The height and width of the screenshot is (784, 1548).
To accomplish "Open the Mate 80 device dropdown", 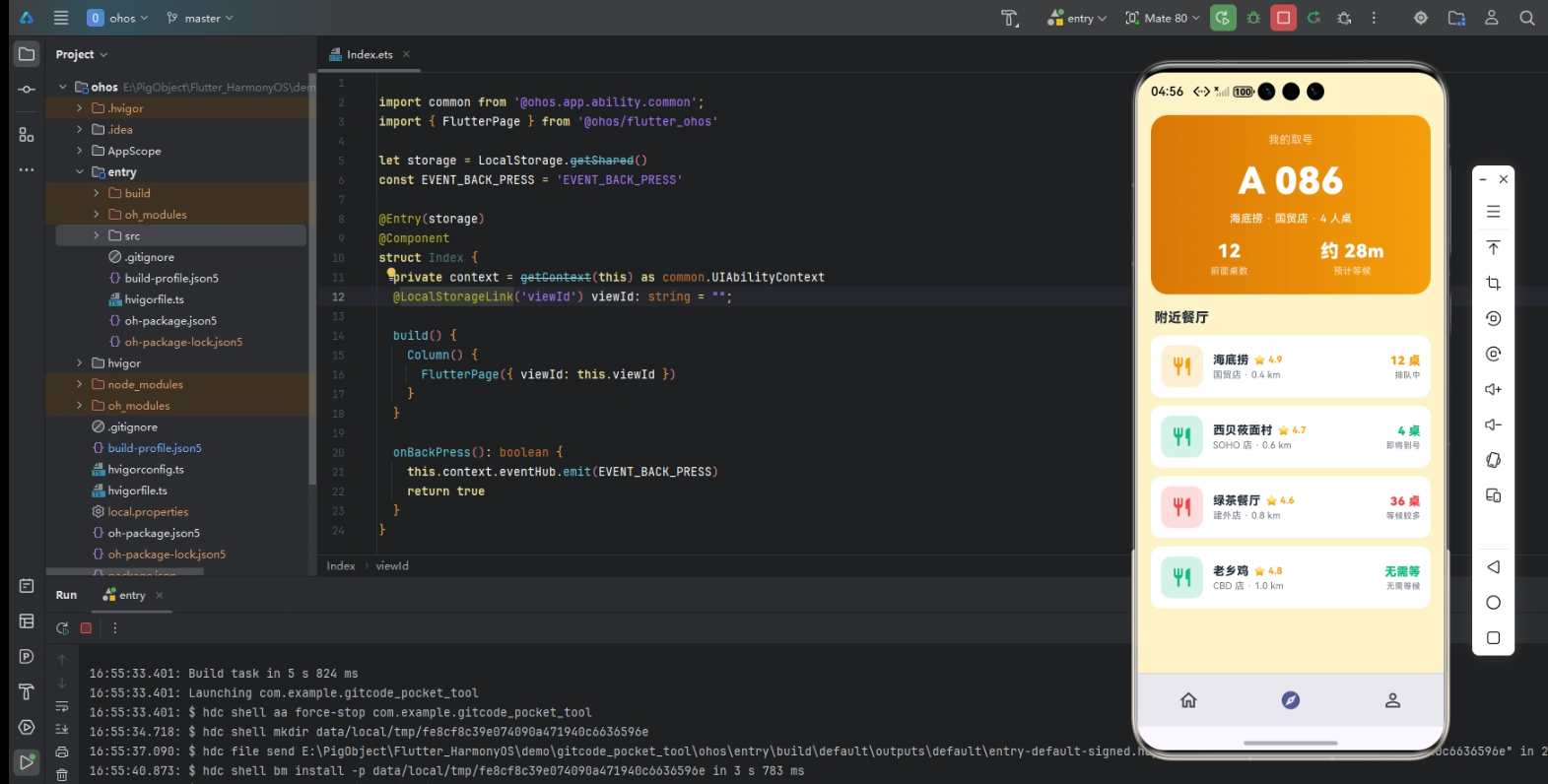I will click(x=1163, y=18).
